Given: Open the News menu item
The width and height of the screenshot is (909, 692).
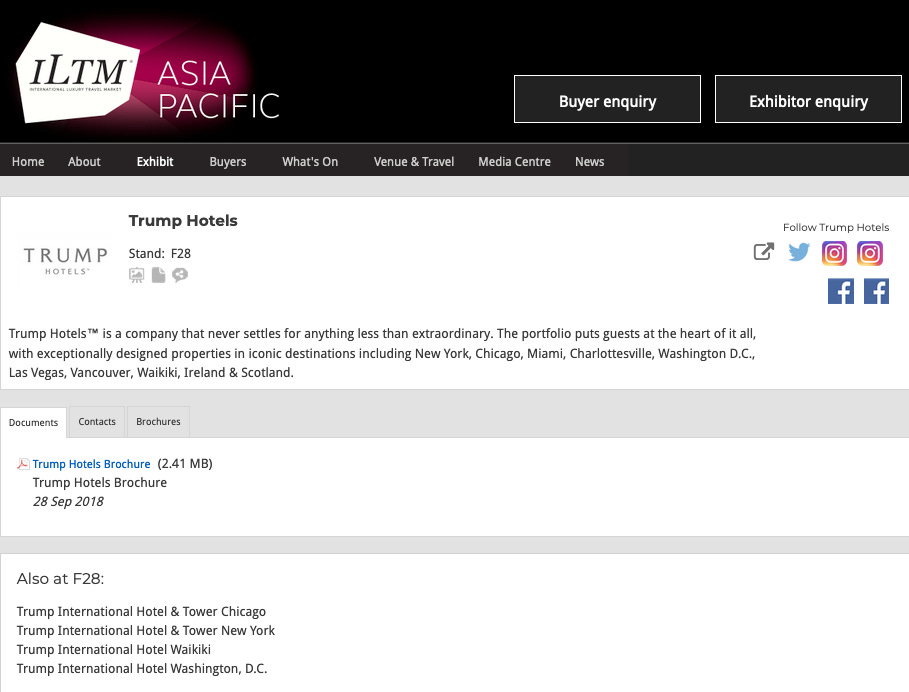Looking at the screenshot, I should [590, 162].
